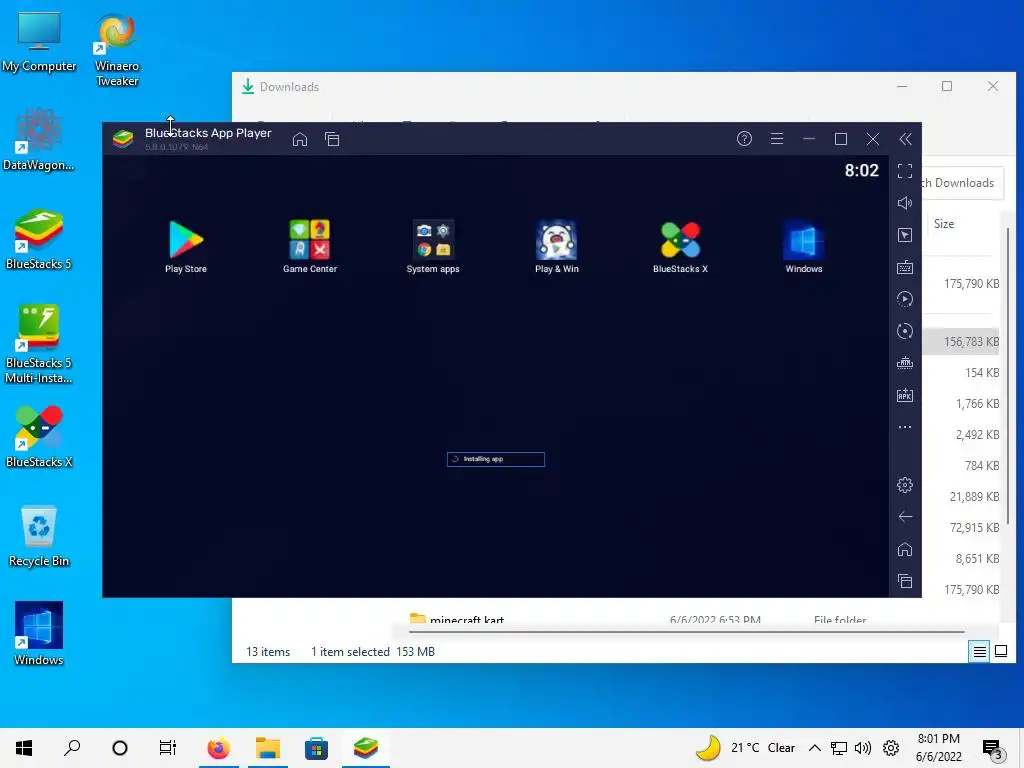Select the 156,783 KB file row
Viewport: 1024px width, 768px height.
(x=961, y=342)
